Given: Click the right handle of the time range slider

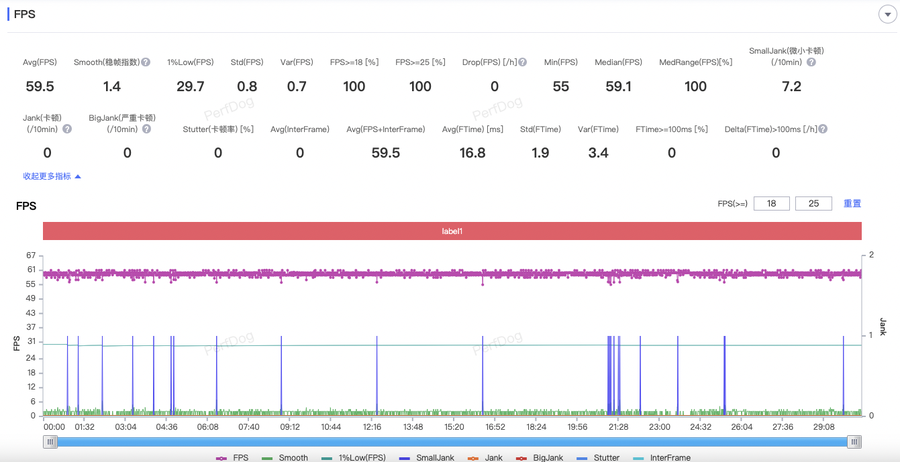Looking at the screenshot, I should pos(854,441).
